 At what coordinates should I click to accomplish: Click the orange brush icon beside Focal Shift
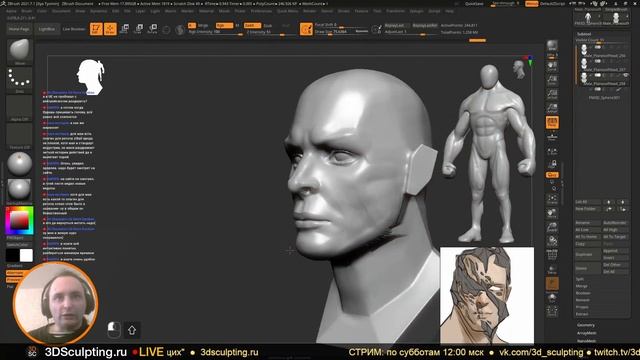coord(306,29)
